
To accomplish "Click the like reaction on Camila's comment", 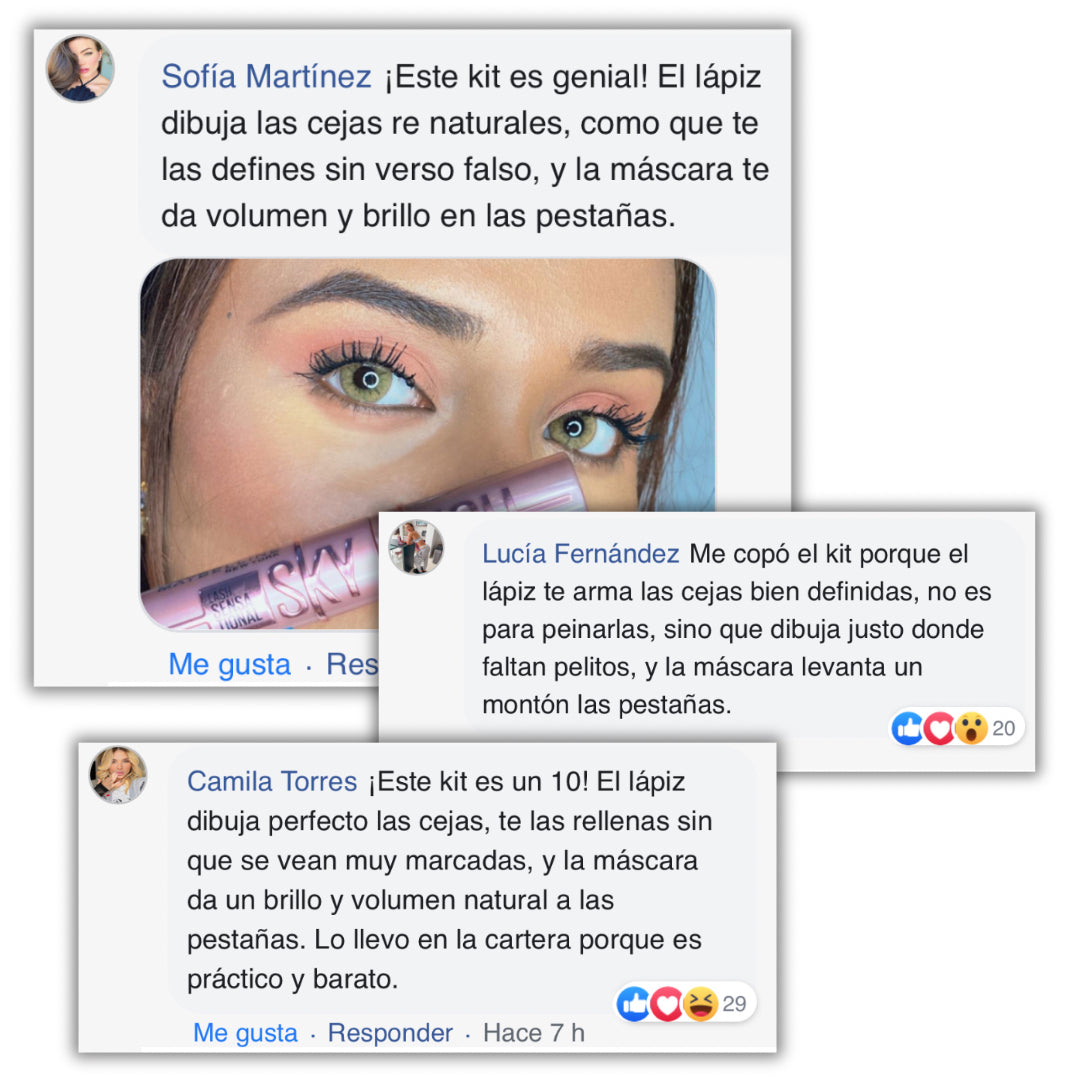I will (x=634, y=1004).
